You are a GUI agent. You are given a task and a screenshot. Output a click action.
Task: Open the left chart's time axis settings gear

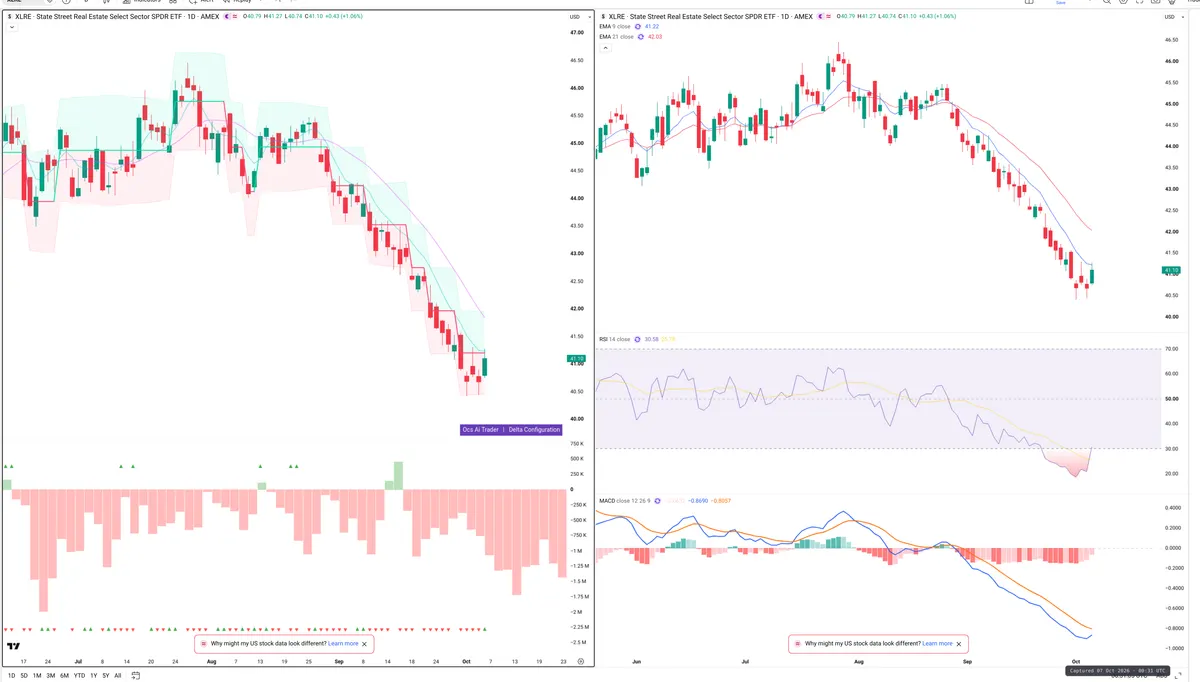[581, 662]
